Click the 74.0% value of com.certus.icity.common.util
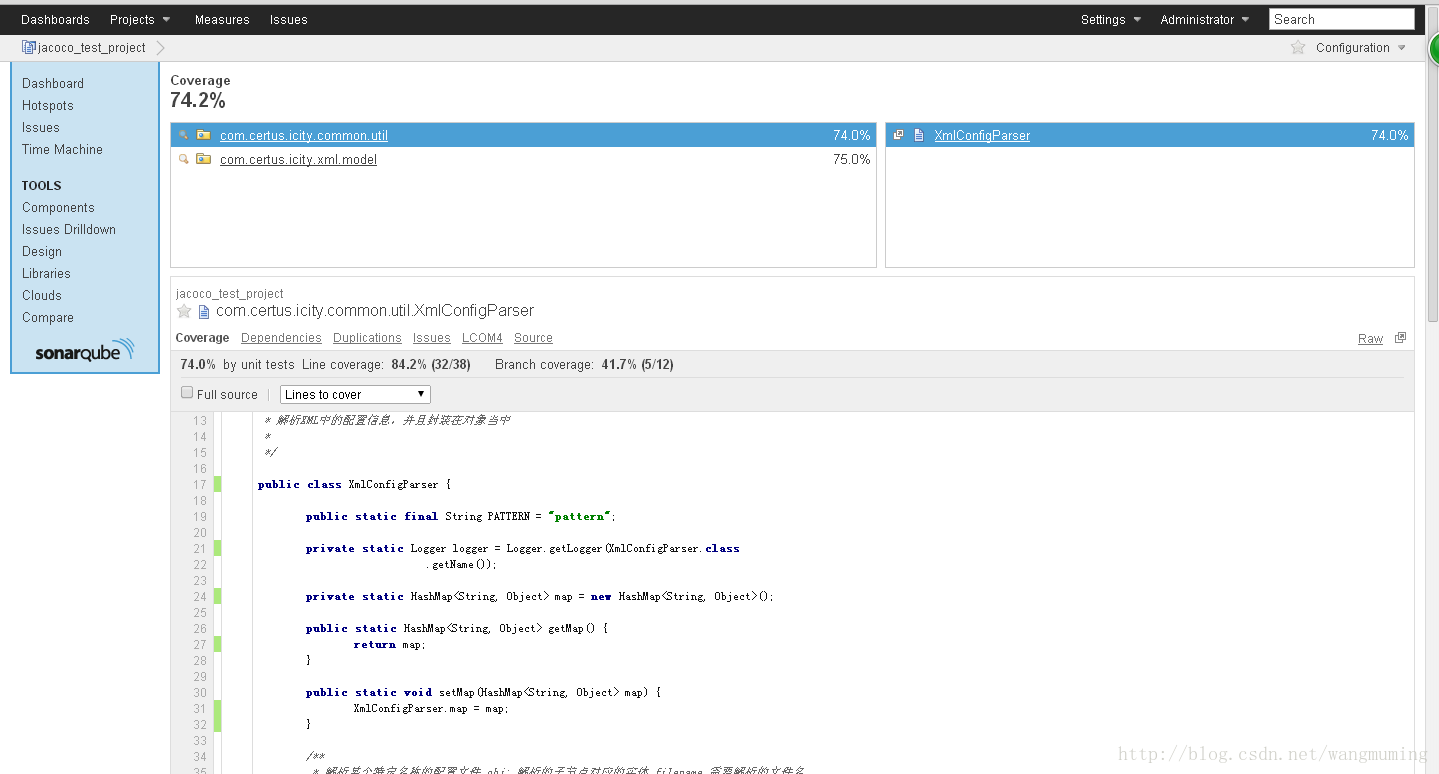The image size is (1439, 774). point(851,135)
